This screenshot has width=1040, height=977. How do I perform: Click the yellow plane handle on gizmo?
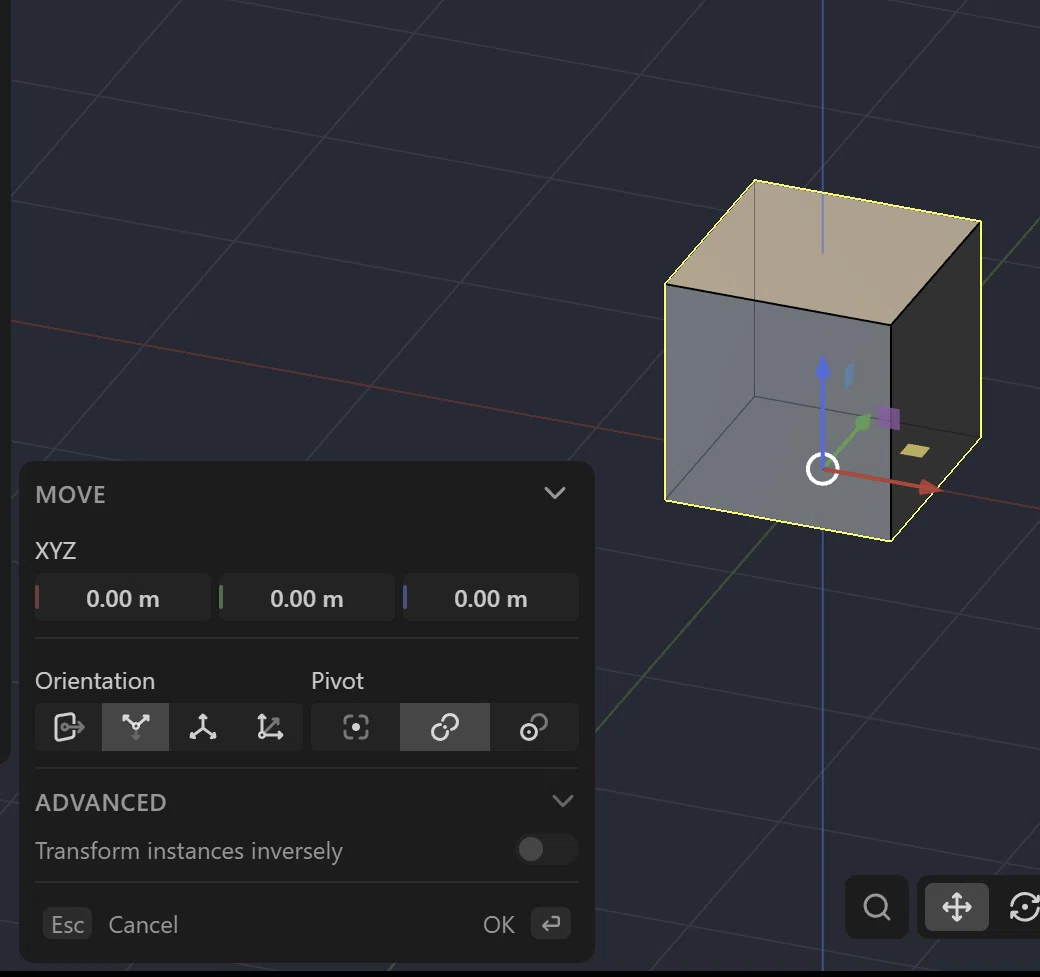click(x=915, y=450)
